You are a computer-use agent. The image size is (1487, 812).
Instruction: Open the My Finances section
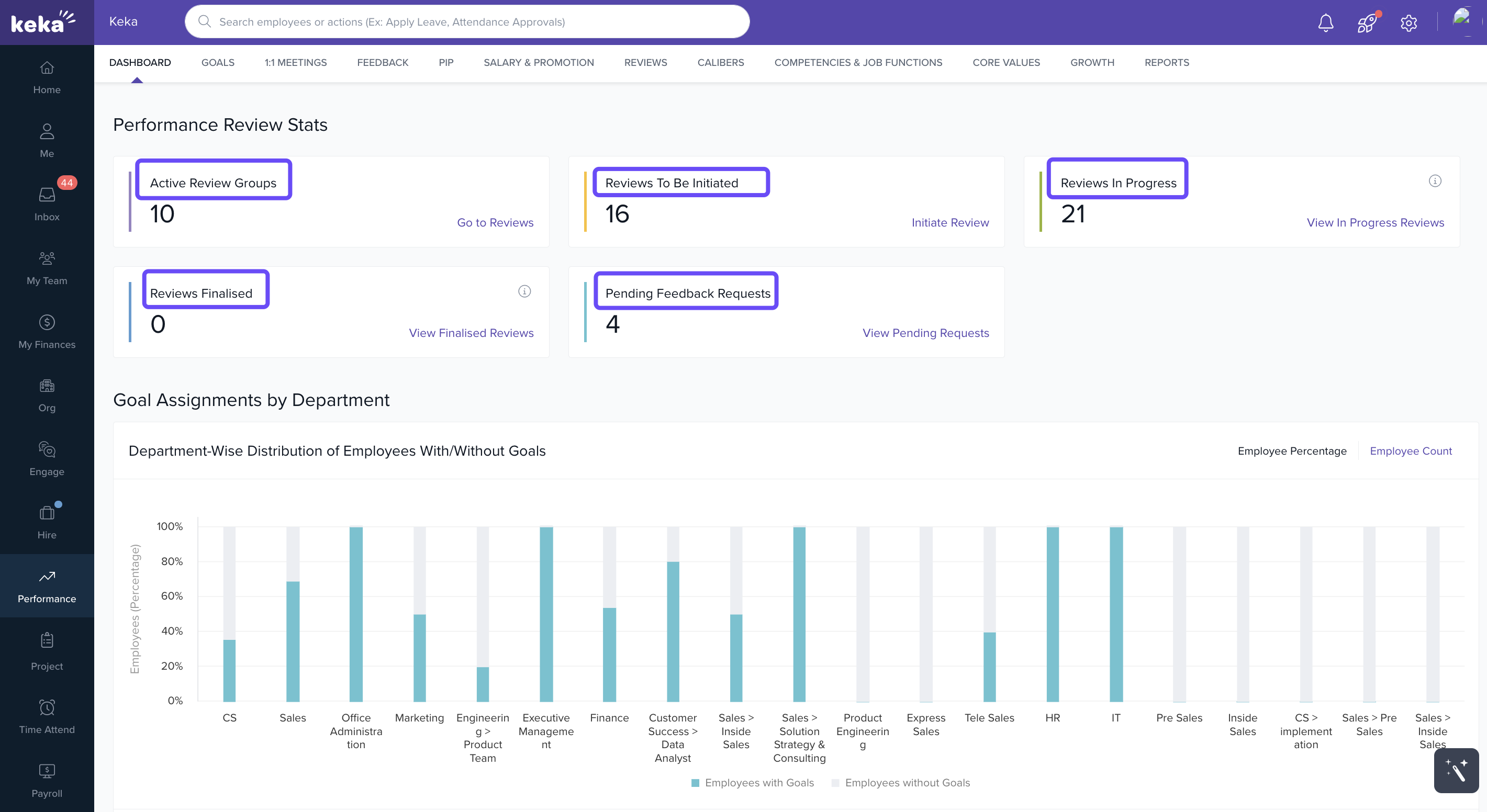pyautogui.click(x=46, y=330)
